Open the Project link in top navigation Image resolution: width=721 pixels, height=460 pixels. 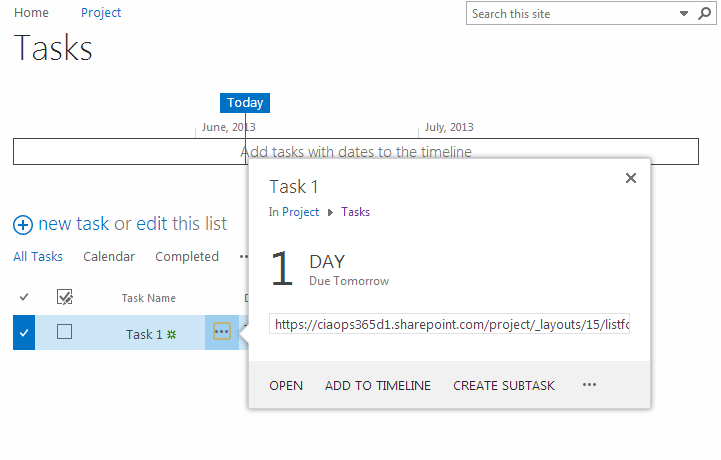pyautogui.click(x=101, y=13)
